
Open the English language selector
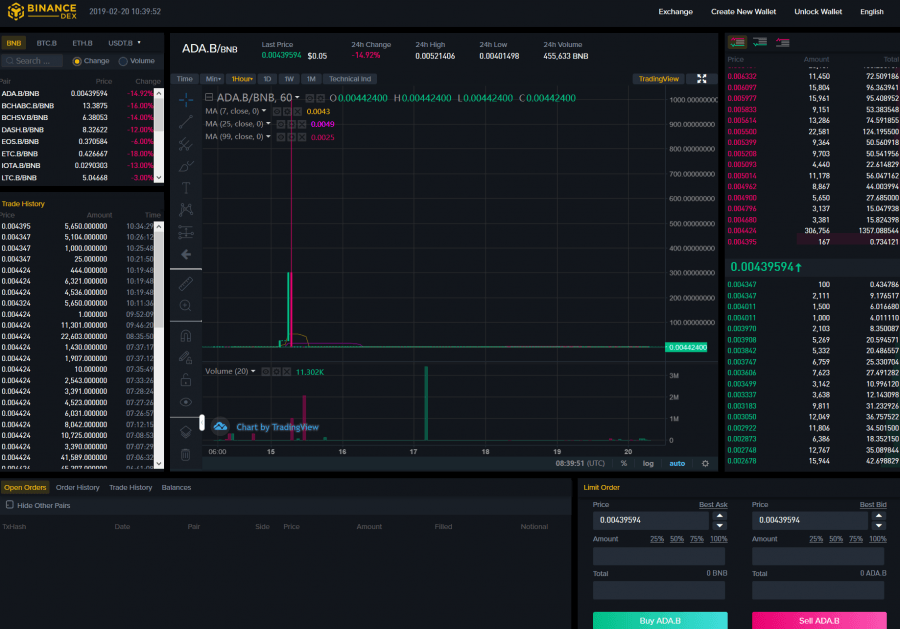[871, 11]
